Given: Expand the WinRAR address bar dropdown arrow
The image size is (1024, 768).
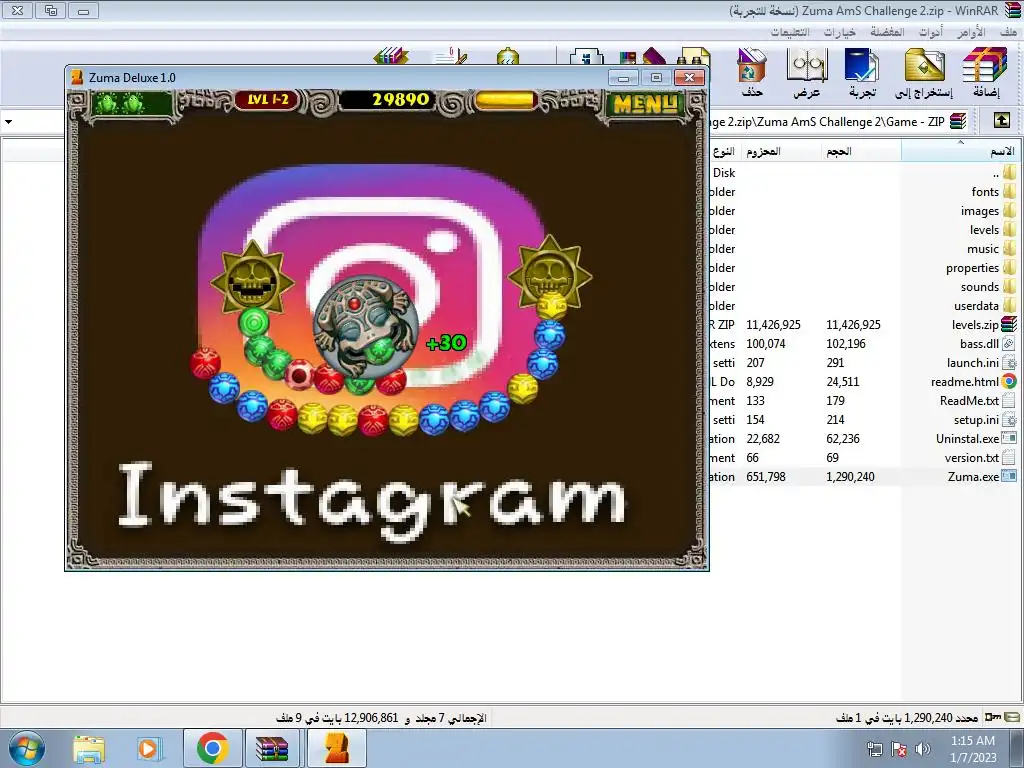Looking at the screenshot, I should coord(8,121).
